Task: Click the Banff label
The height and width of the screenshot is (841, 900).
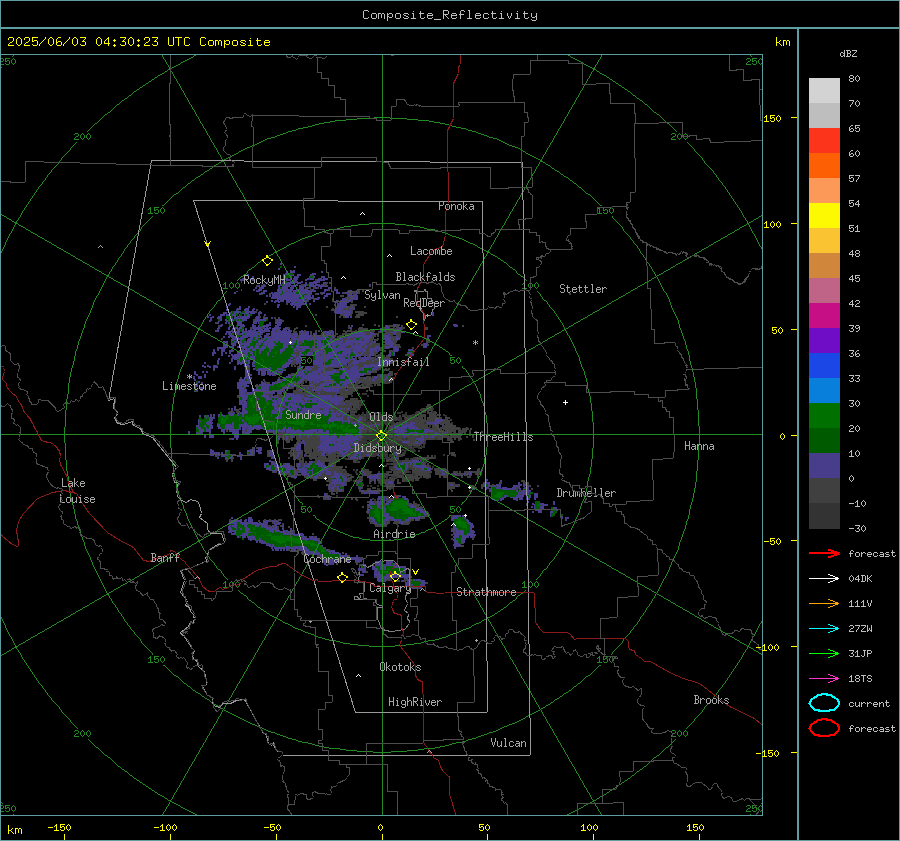Action: click(x=165, y=558)
